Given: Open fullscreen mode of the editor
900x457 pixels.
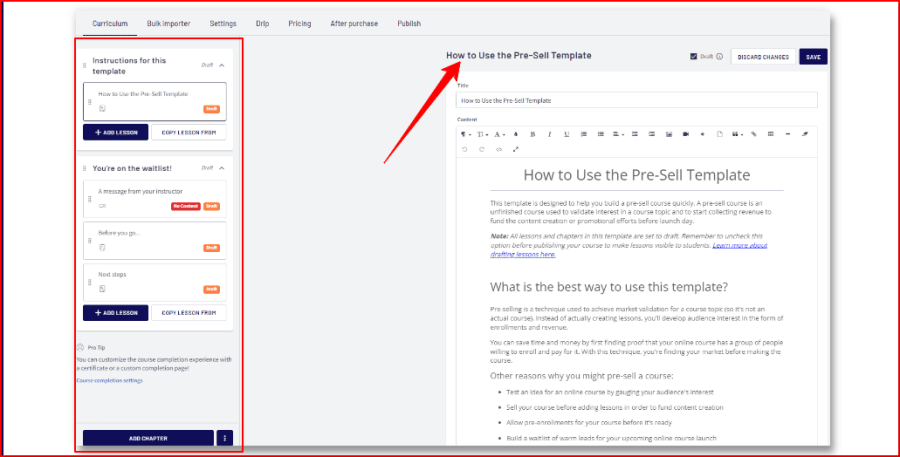Looking at the screenshot, I should pyautogui.click(x=515, y=149).
